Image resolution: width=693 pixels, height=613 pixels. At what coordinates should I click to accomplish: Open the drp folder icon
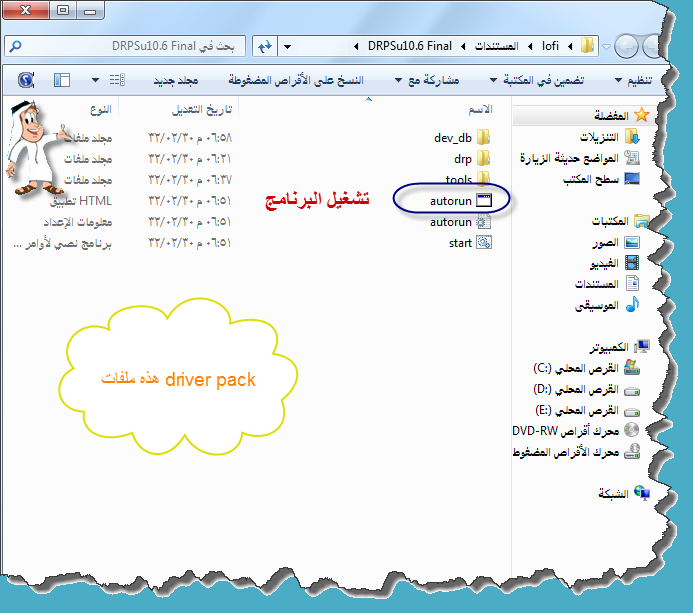[x=484, y=158]
